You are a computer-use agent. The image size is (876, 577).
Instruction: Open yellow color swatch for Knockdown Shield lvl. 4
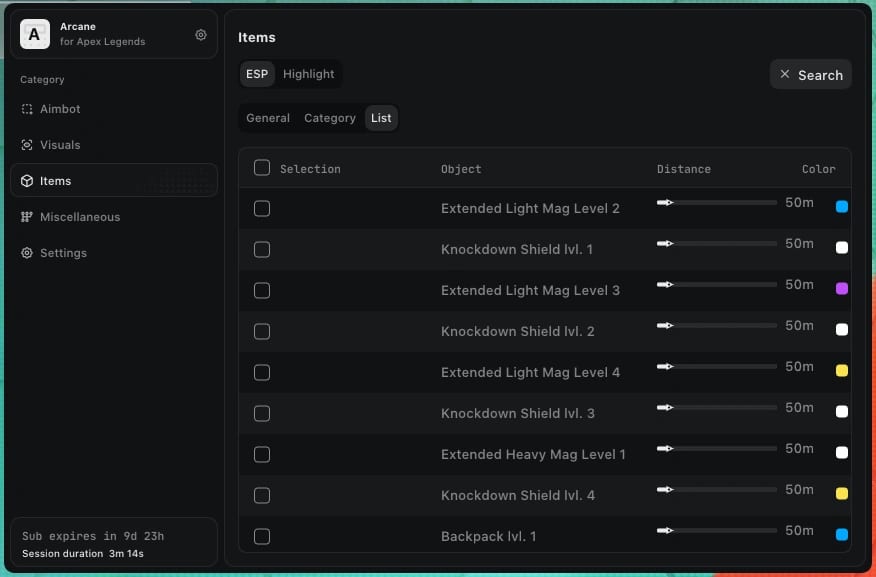(842, 494)
